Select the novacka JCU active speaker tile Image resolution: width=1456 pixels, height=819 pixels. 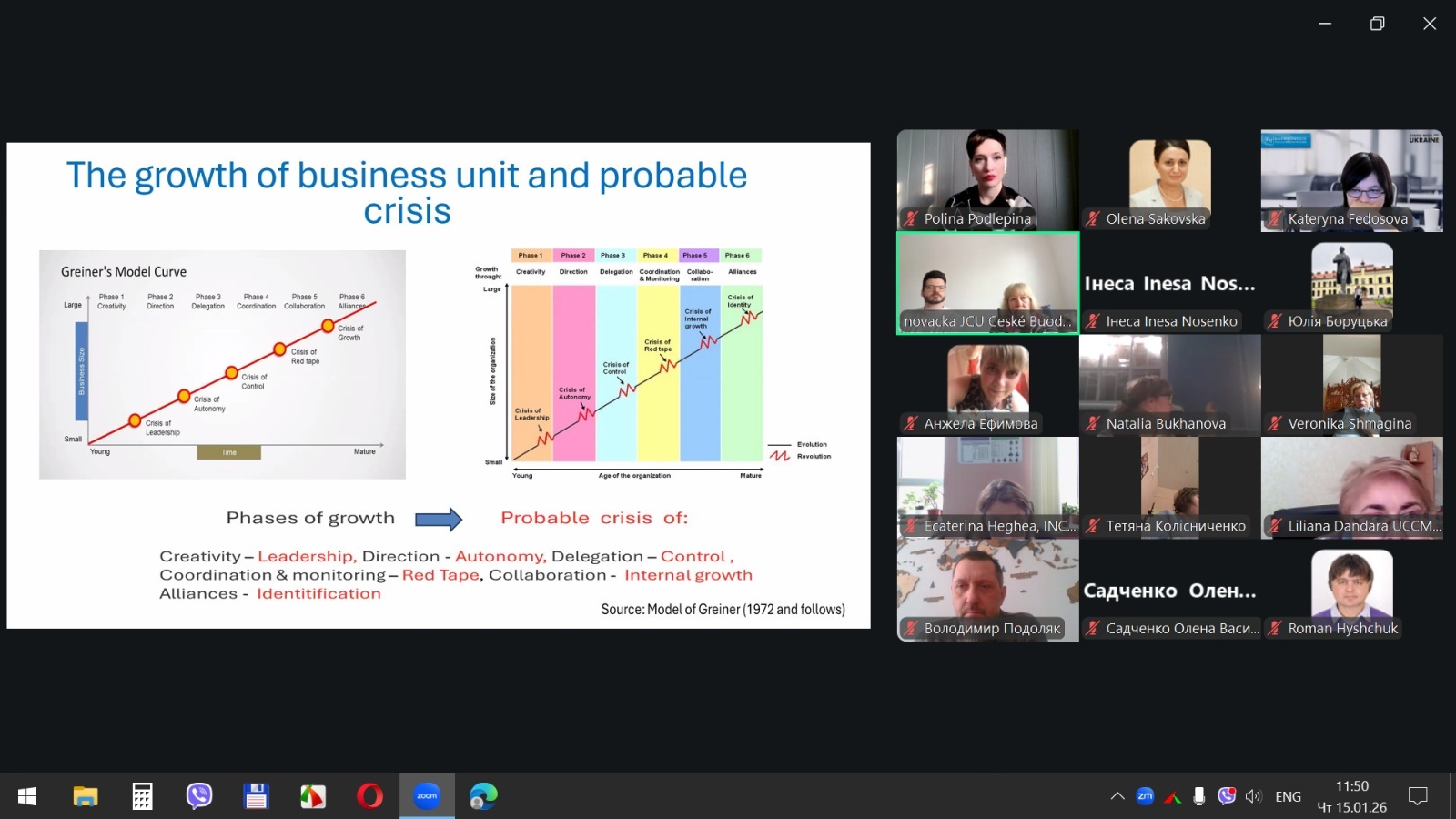987,282
